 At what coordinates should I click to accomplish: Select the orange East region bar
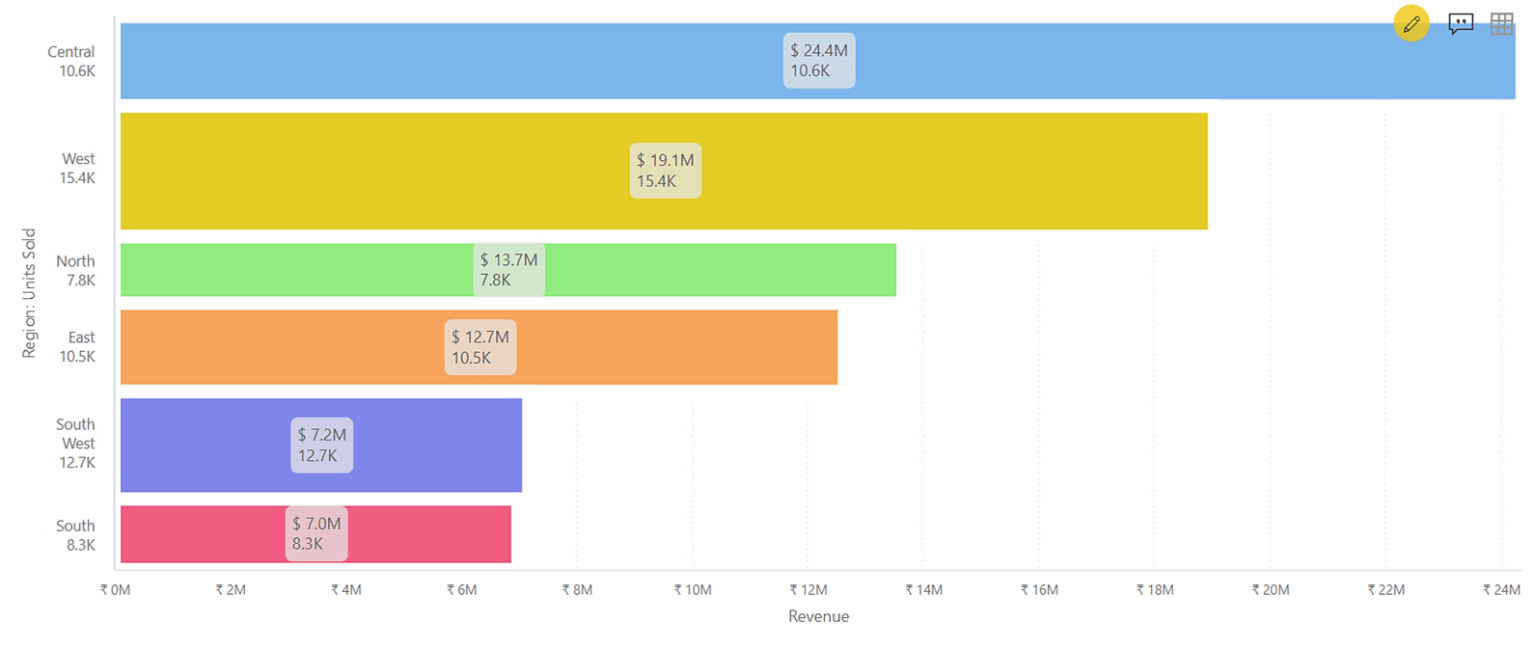650,347
